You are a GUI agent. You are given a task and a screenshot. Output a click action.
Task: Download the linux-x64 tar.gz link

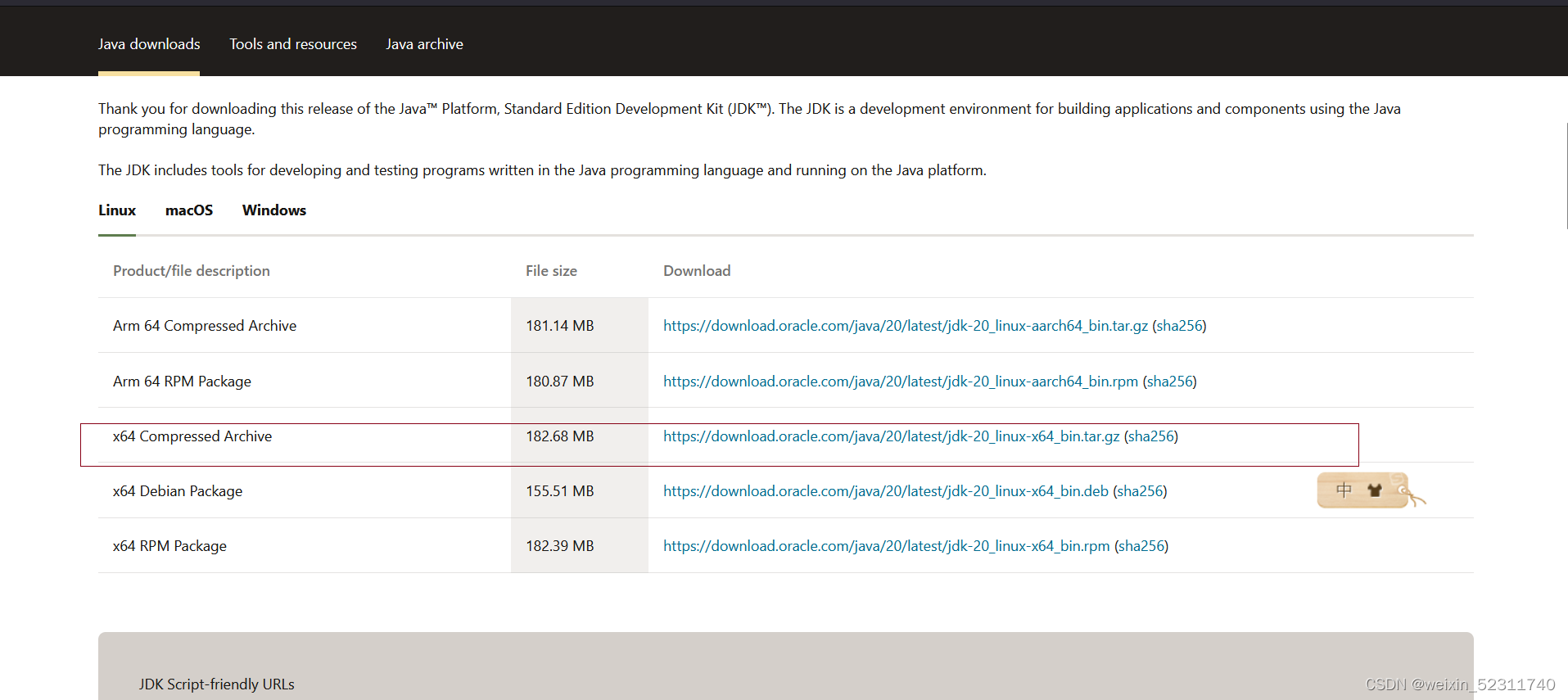coord(892,436)
